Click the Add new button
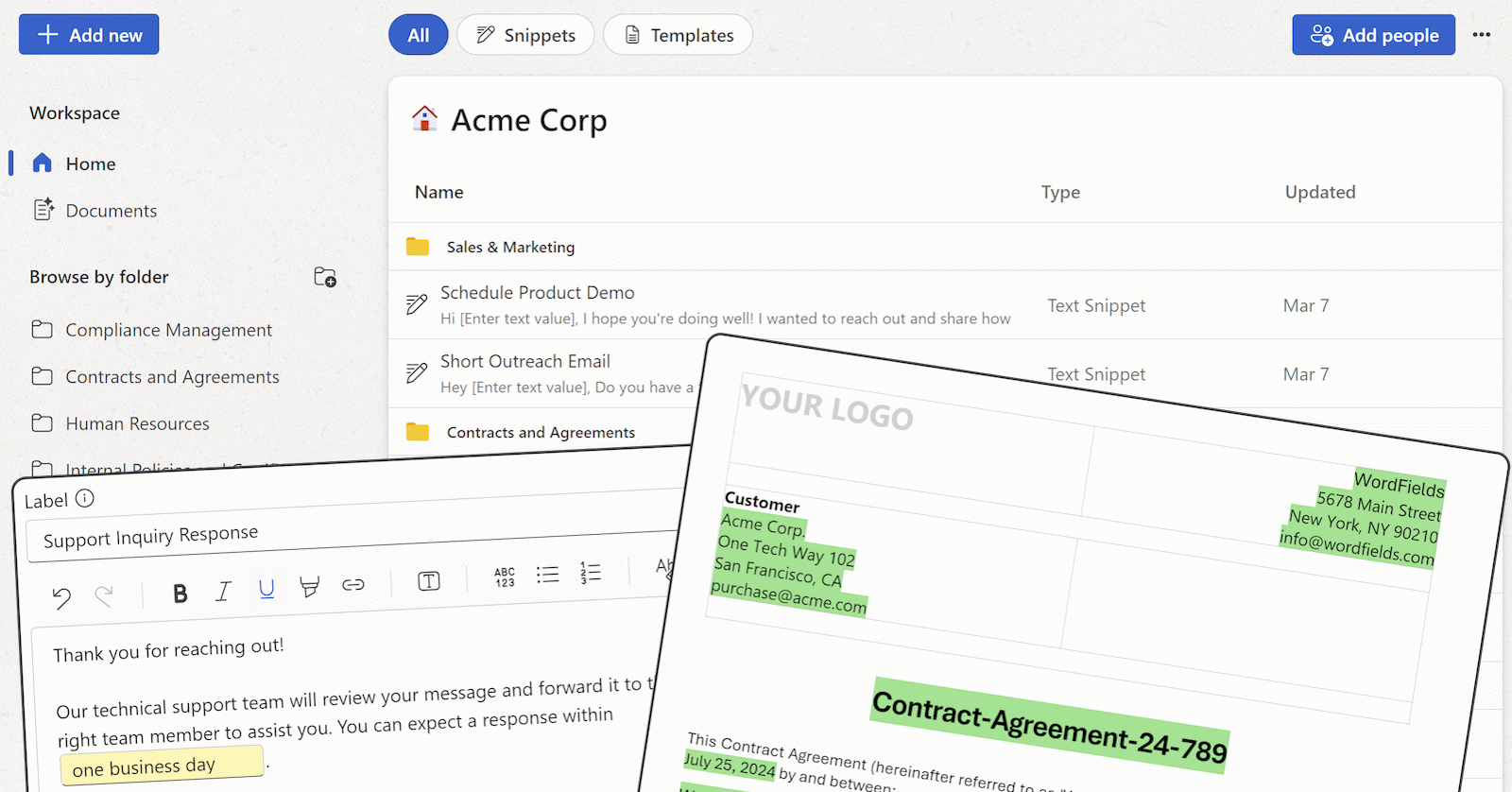The height and width of the screenshot is (792, 1512). [89, 35]
